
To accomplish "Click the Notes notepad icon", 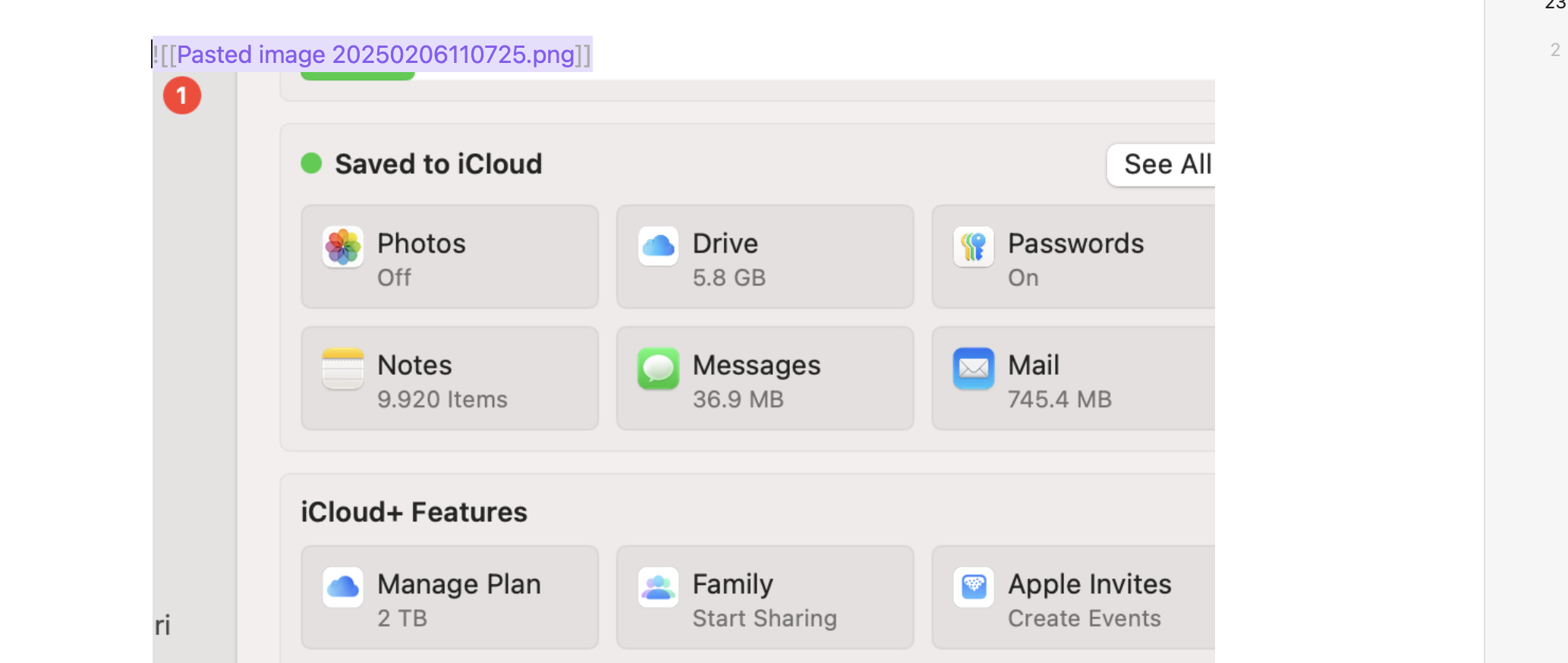I will pyautogui.click(x=343, y=369).
